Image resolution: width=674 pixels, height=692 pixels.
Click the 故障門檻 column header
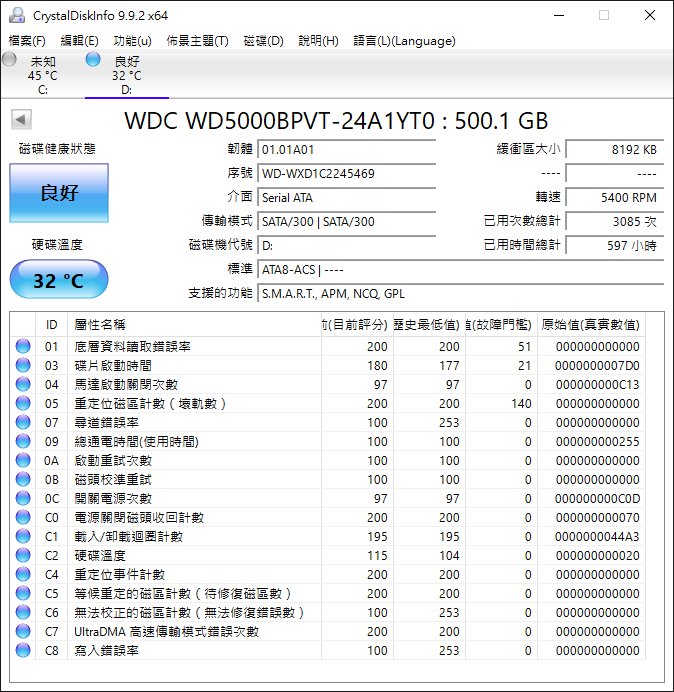501,325
